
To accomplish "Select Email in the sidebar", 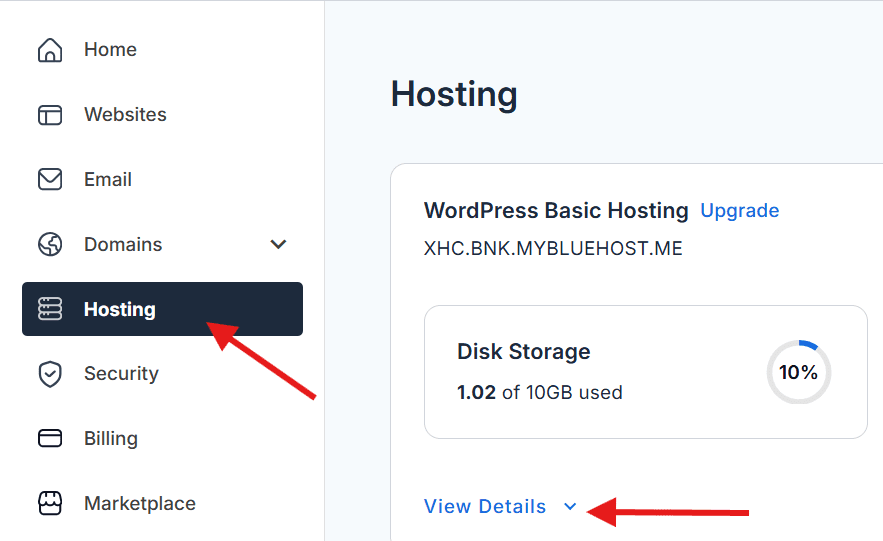I will click(108, 180).
